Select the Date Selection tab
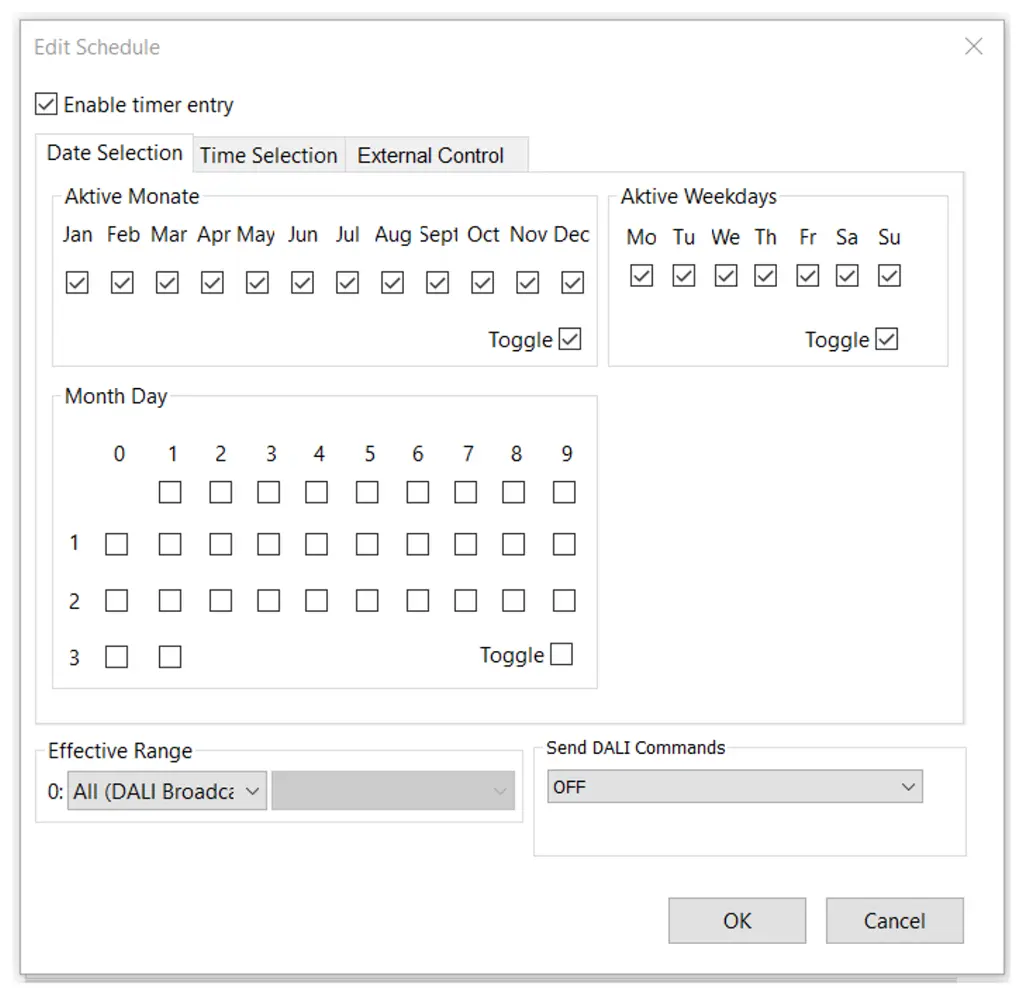This screenshot has width=1024, height=998. click(115, 152)
